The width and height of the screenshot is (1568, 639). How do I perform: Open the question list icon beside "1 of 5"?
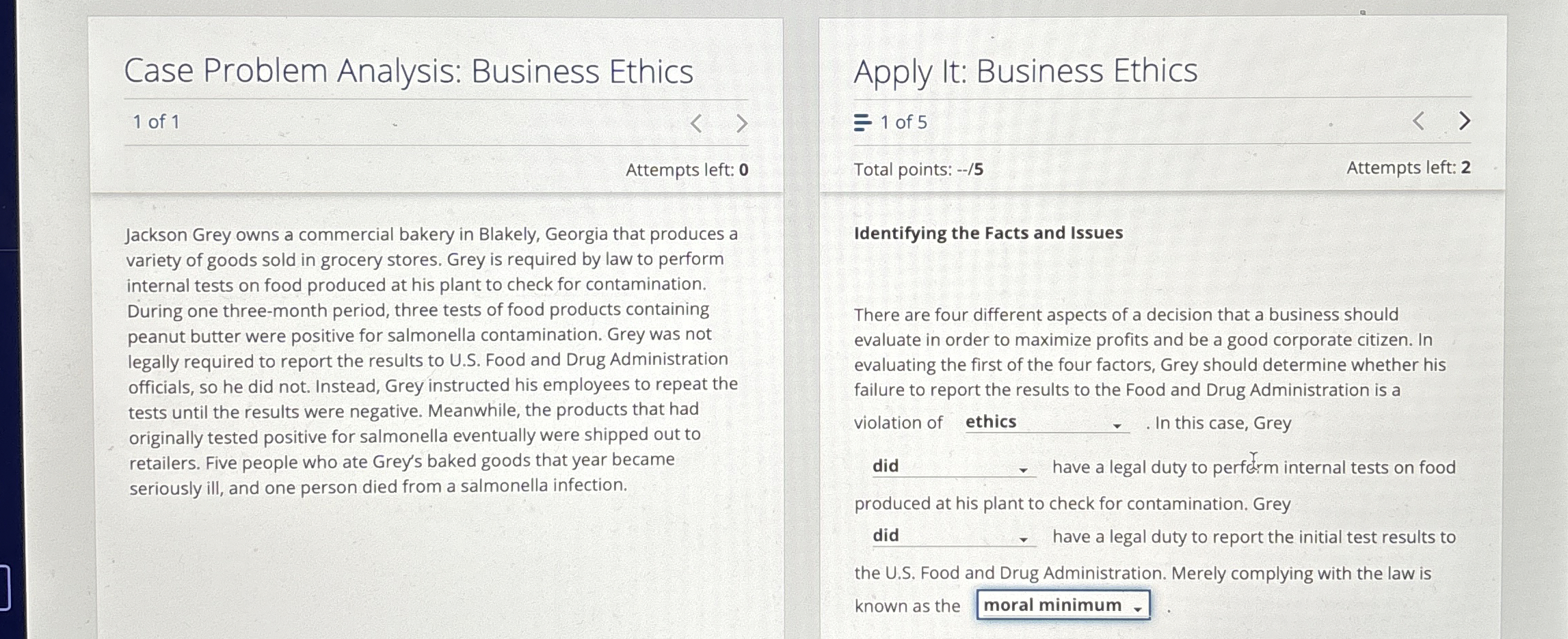861,123
